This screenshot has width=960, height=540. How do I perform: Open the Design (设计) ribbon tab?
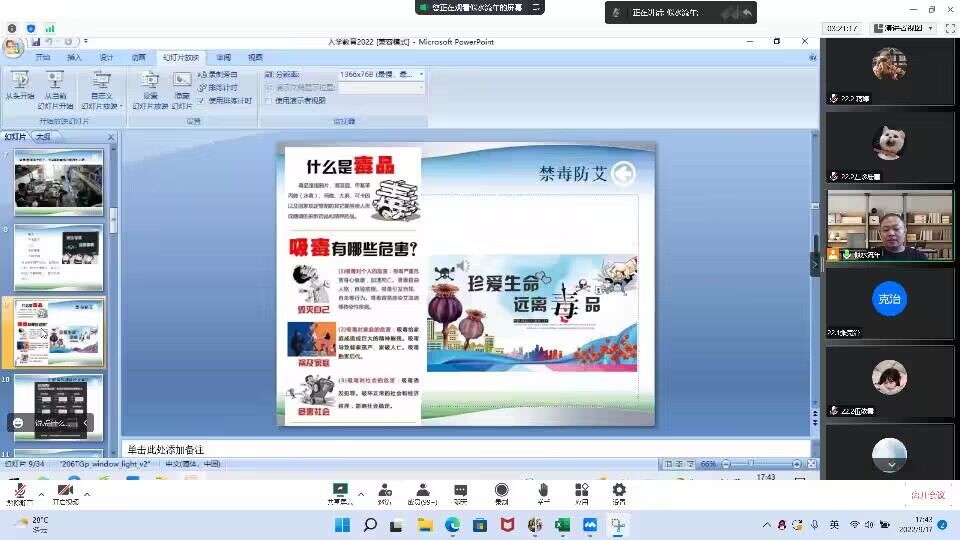click(x=106, y=57)
